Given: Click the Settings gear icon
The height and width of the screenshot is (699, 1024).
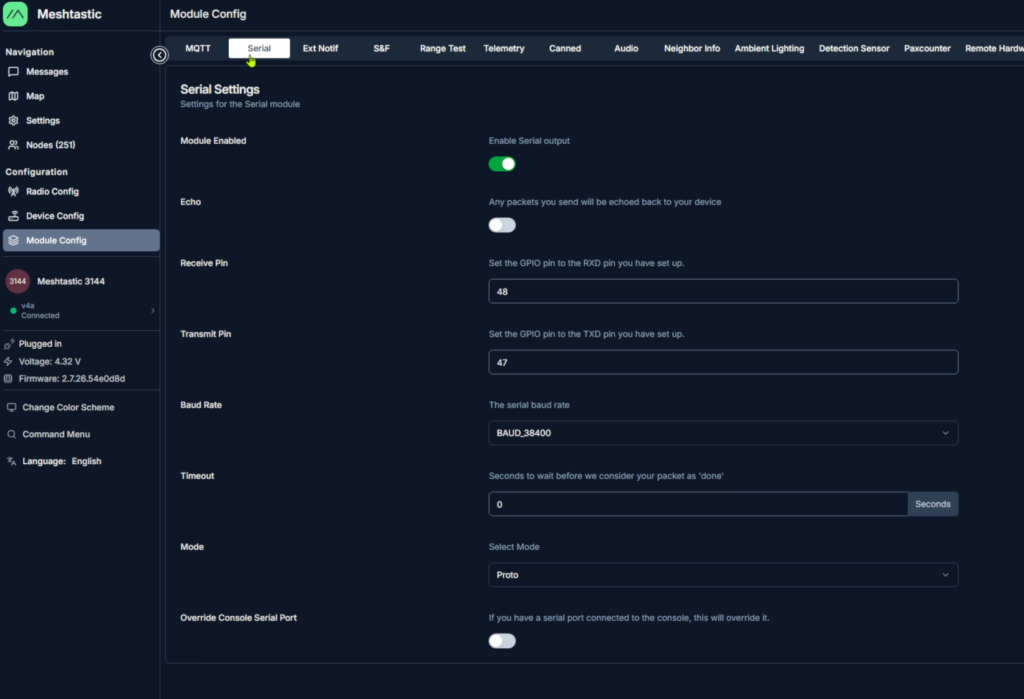Looking at the screenshot, I should 13,120.
